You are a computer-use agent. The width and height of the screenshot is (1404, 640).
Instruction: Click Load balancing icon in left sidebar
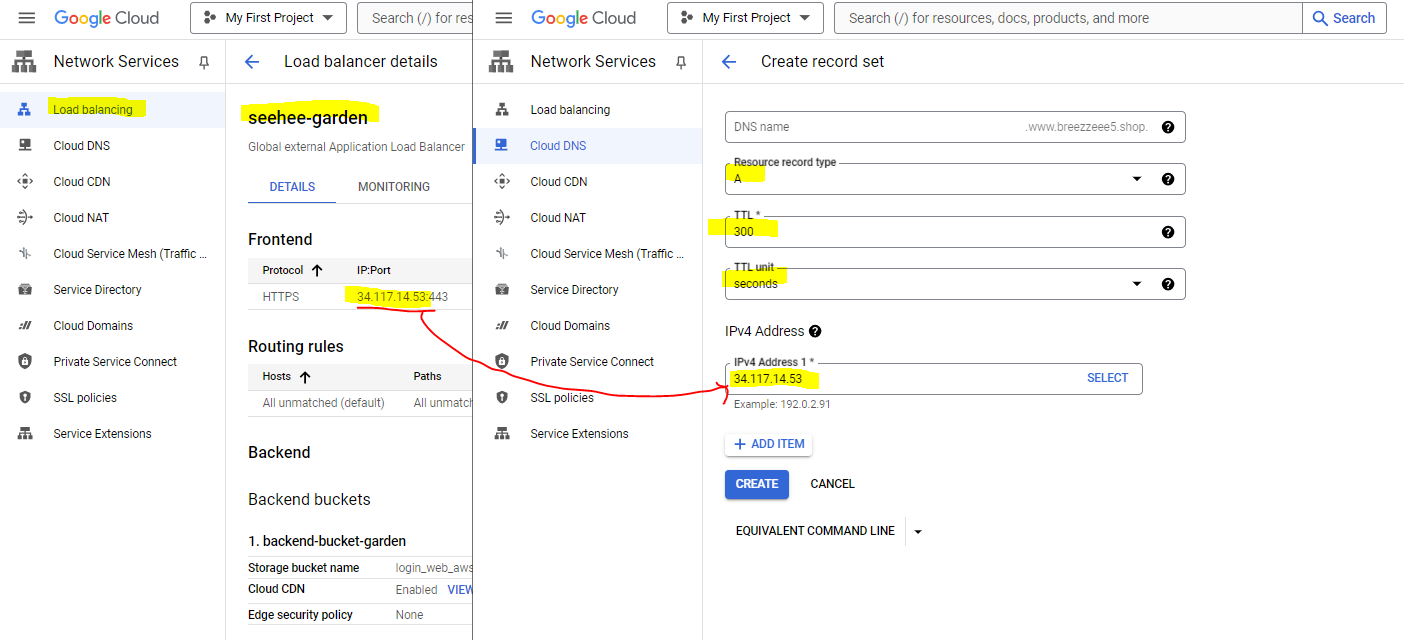coord(25,110)
